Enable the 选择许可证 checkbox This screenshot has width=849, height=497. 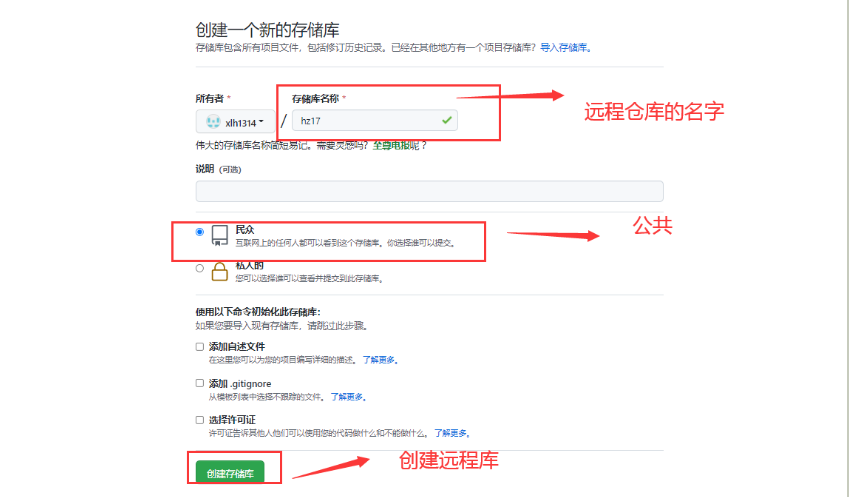click(200, 420)
